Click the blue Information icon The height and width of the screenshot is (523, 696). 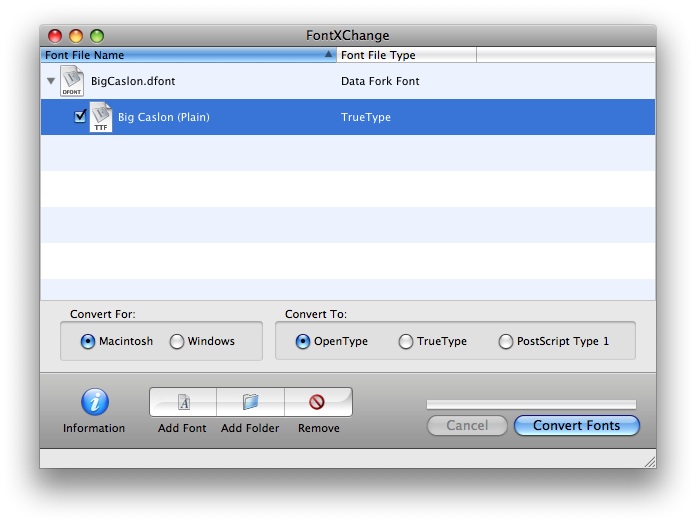pos(95,402)
